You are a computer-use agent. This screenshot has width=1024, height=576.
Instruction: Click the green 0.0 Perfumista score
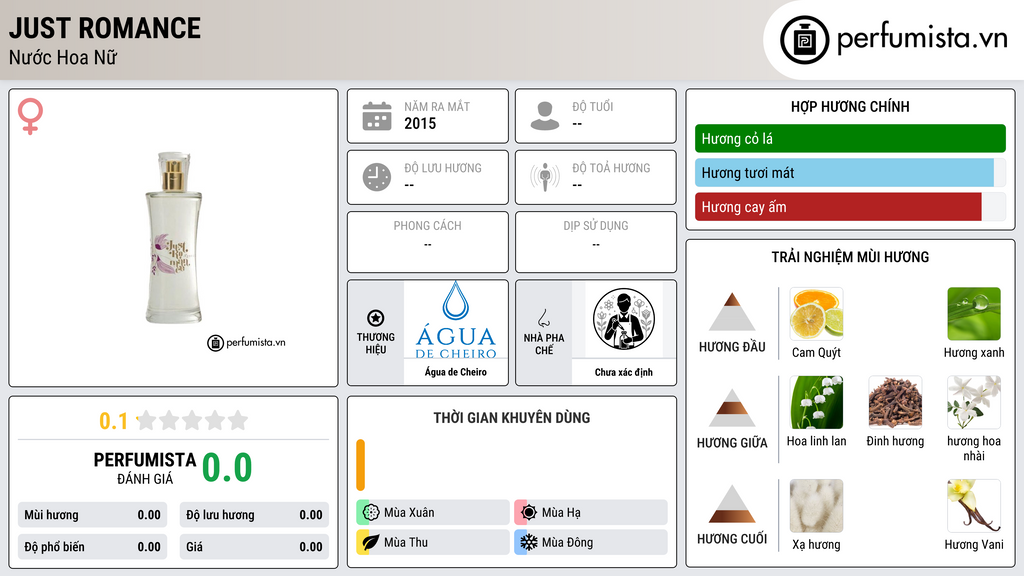click(x=227, y=467)
